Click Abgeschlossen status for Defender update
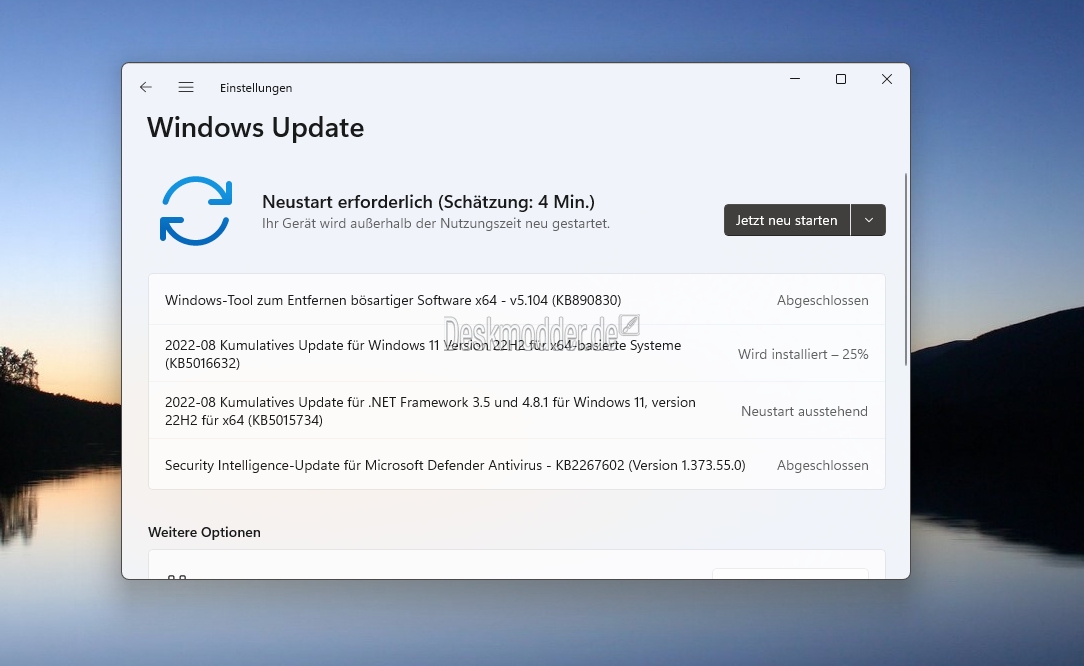Screen dimensions: 1084x666 823,465
